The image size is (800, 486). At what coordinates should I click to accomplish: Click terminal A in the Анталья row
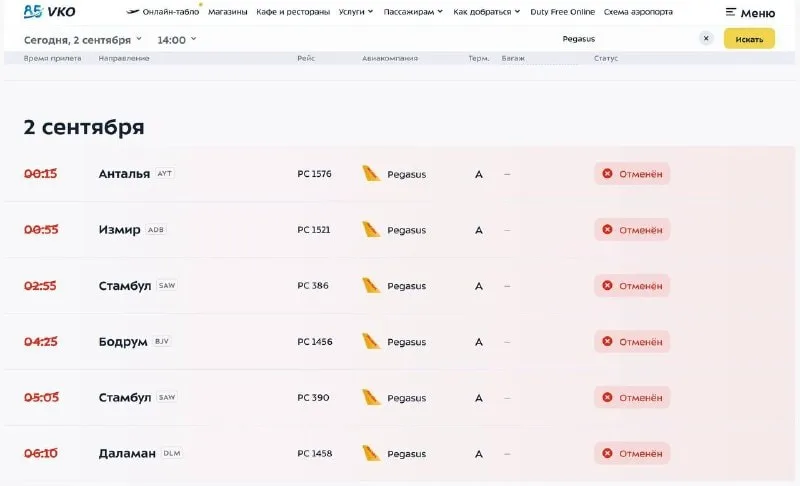(x=479, y=174)
